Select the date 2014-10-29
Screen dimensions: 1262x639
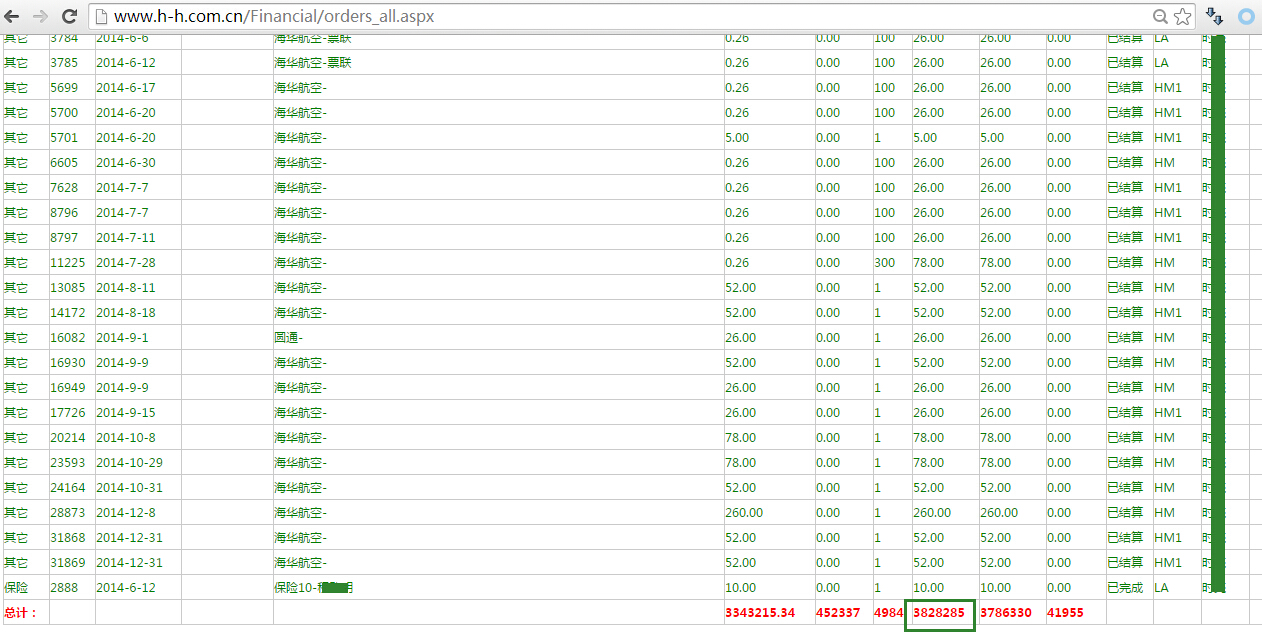point(130,462)
